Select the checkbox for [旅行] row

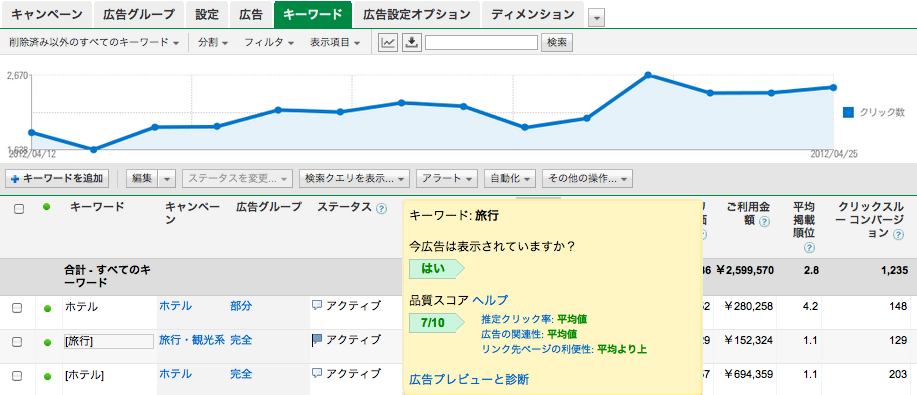click(x=18, y=342)
